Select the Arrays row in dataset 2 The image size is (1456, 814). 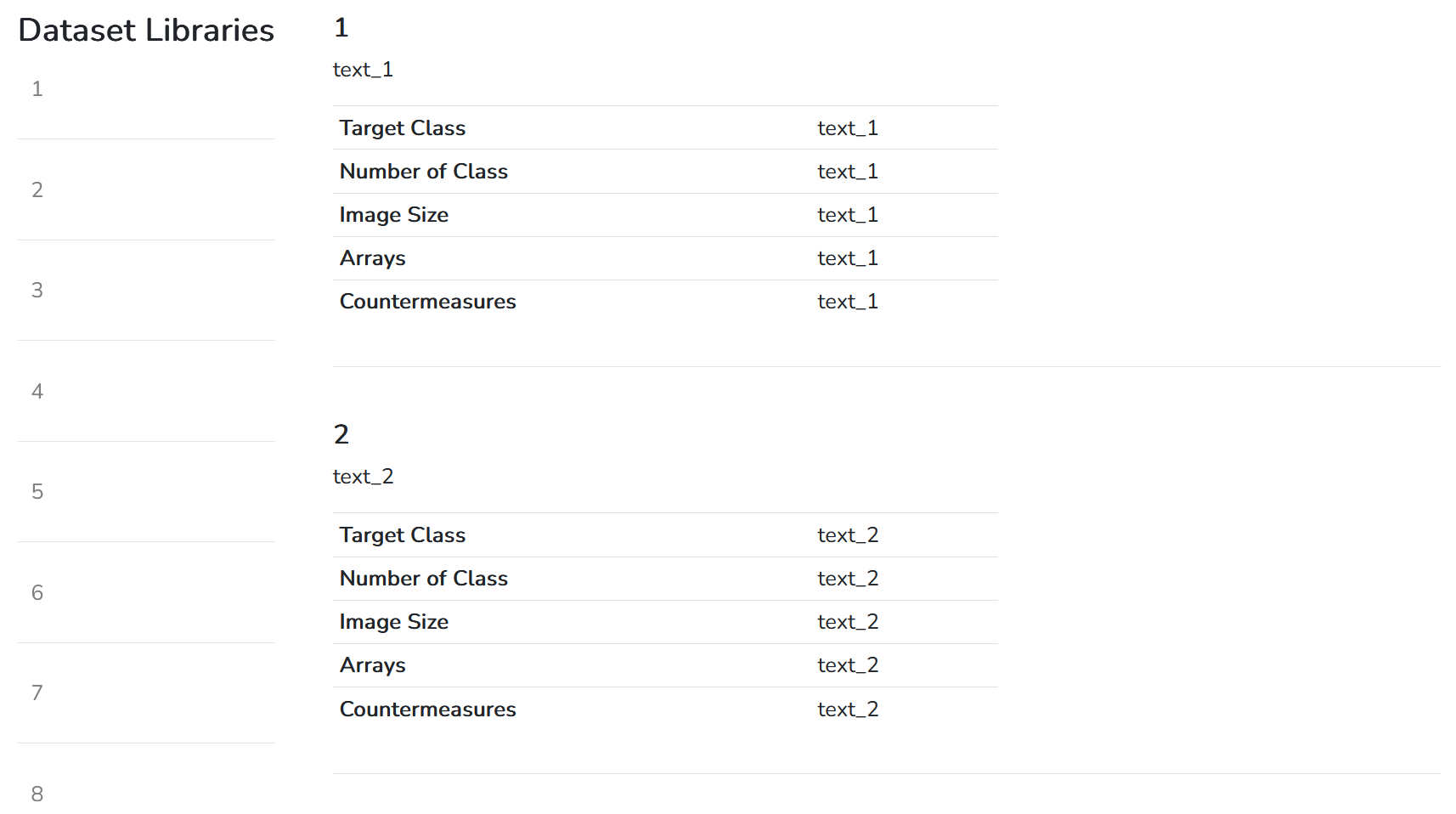click(372, 665)
